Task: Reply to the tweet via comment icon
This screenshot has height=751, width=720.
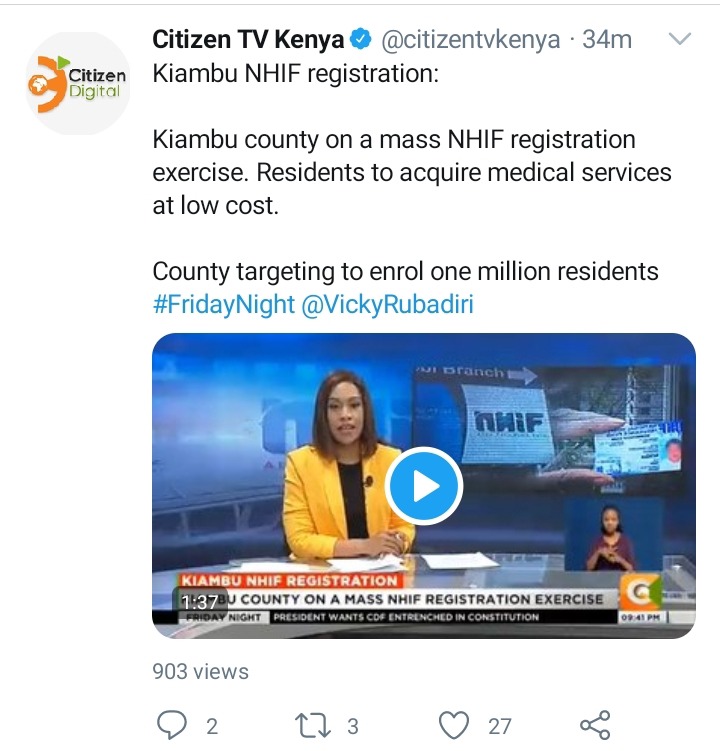Action: pyautogui.click(x=172, y=725)
